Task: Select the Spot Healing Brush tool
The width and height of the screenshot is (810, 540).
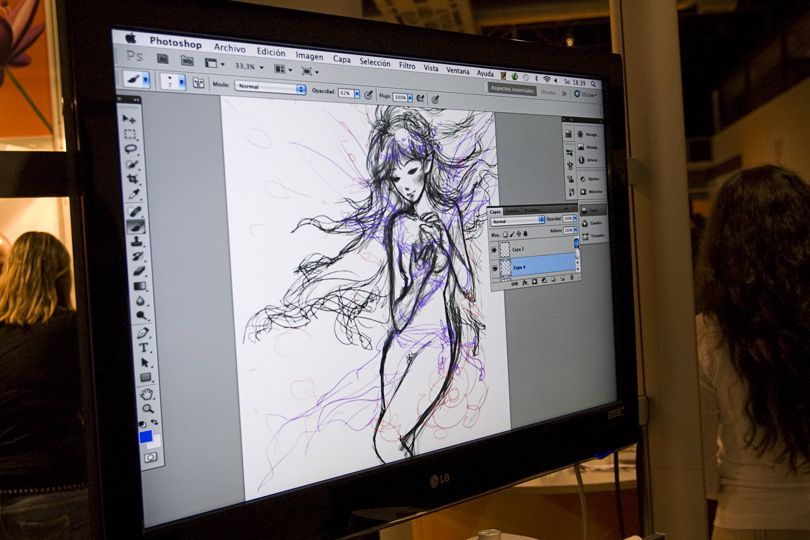Action: 135,211
